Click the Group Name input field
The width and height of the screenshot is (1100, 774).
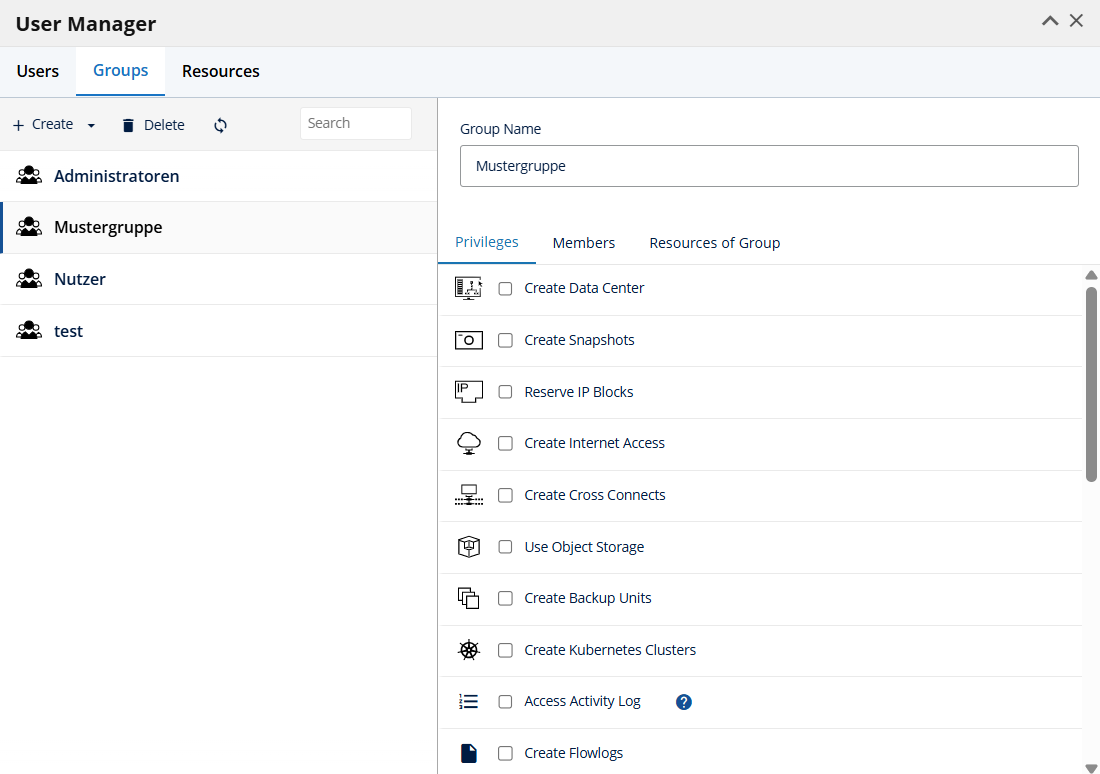click(769, 166)
